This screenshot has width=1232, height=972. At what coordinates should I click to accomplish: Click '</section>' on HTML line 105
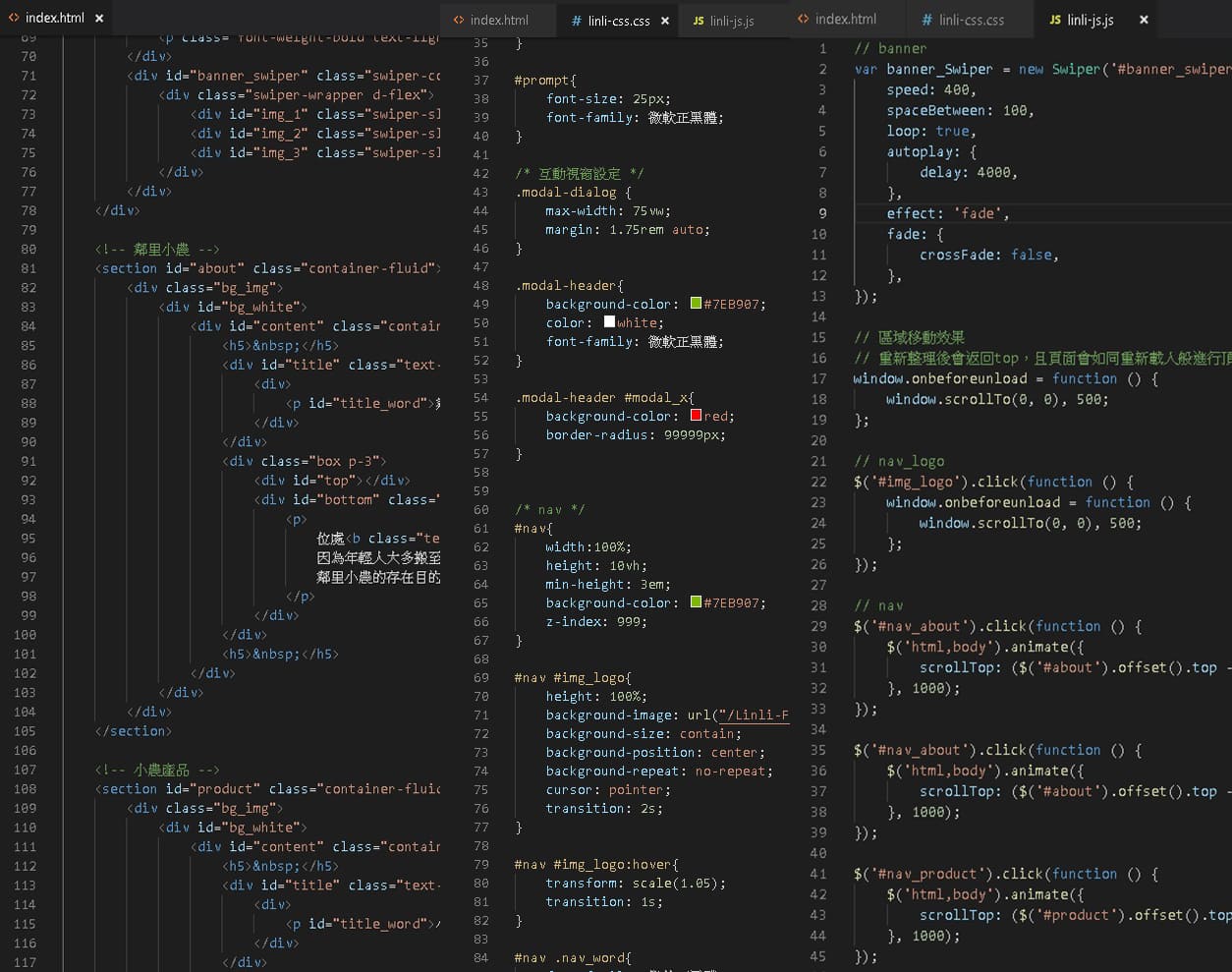pyautogui.click(x=134, y=731)
